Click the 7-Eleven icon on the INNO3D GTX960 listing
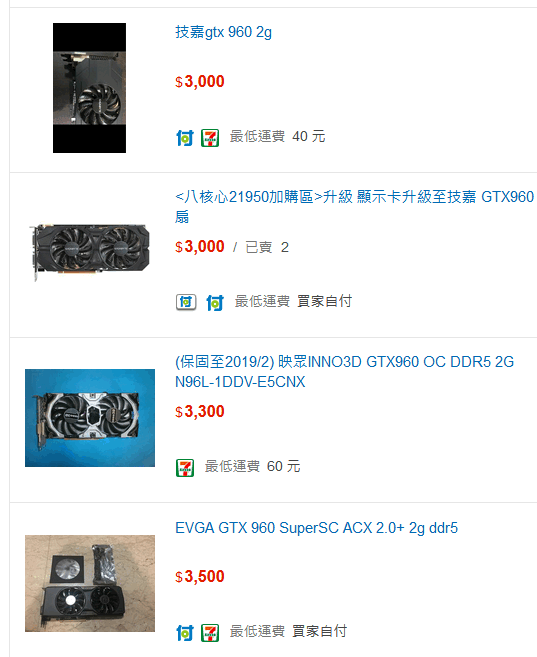This screenshot has height=657, width=537. pyautogui.click(x=185, y=468)
